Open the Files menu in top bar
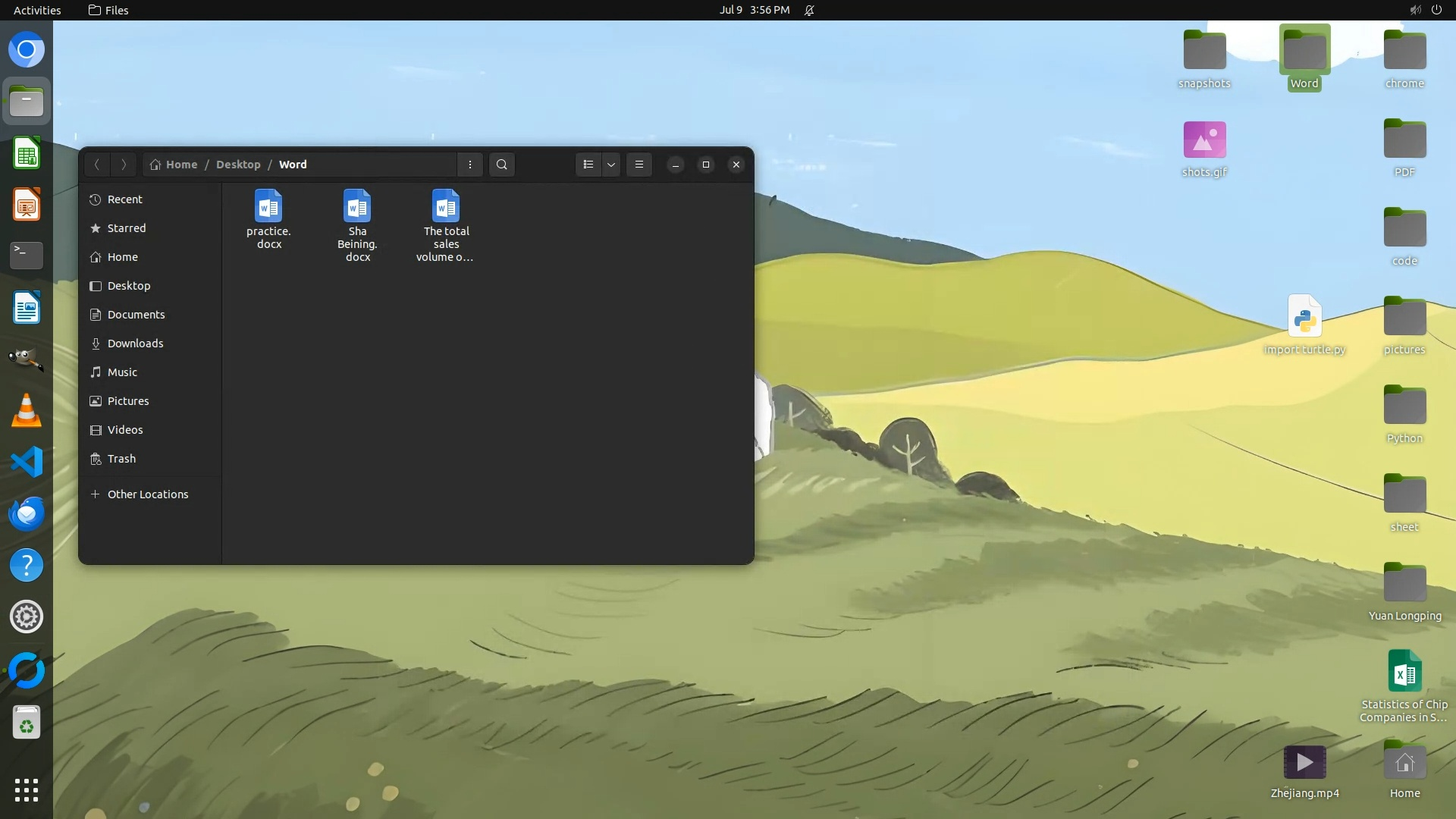 [108, 10]
